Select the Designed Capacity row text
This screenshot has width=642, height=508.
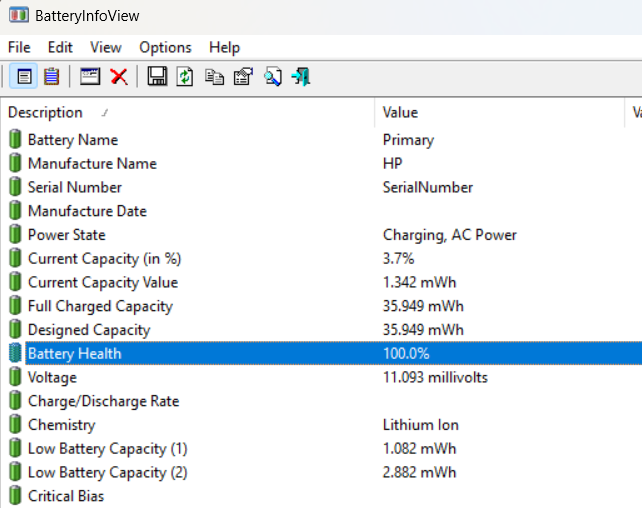click(x=89, y=330)
